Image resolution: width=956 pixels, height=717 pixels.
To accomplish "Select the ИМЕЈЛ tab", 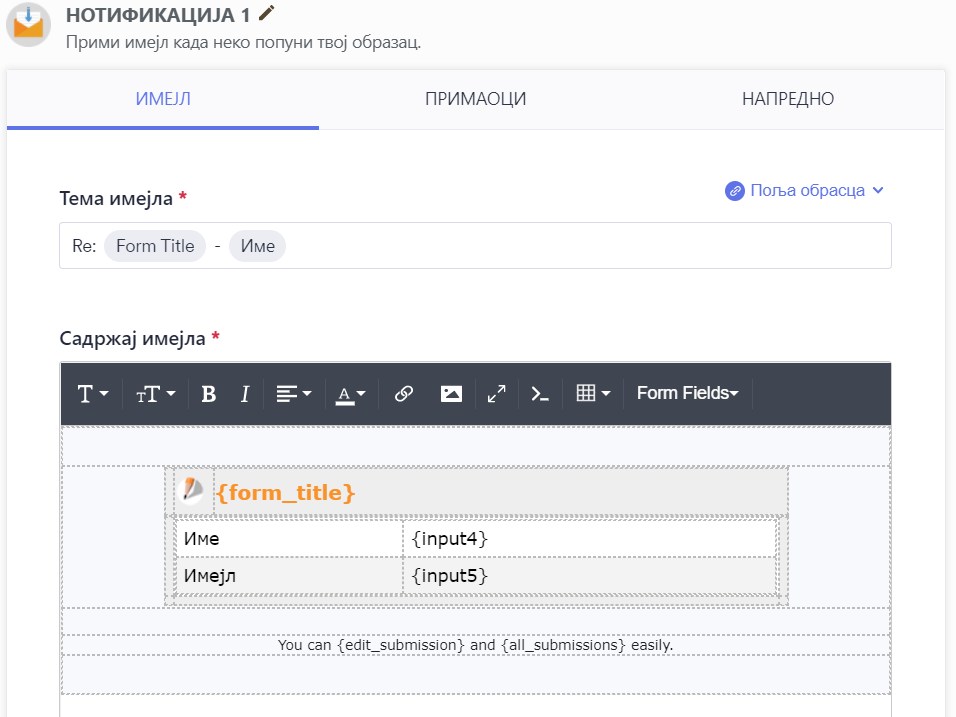I will 163,99.
